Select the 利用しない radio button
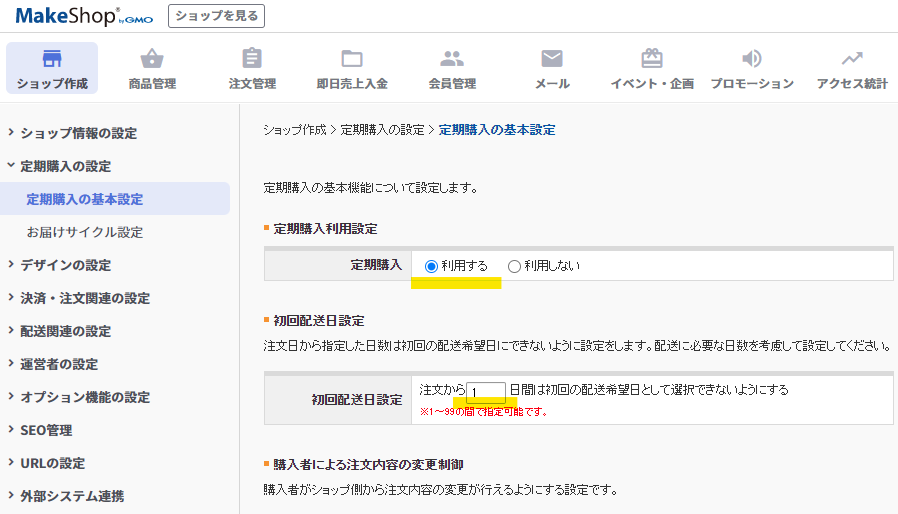The image size is (898, 514). 515,266
